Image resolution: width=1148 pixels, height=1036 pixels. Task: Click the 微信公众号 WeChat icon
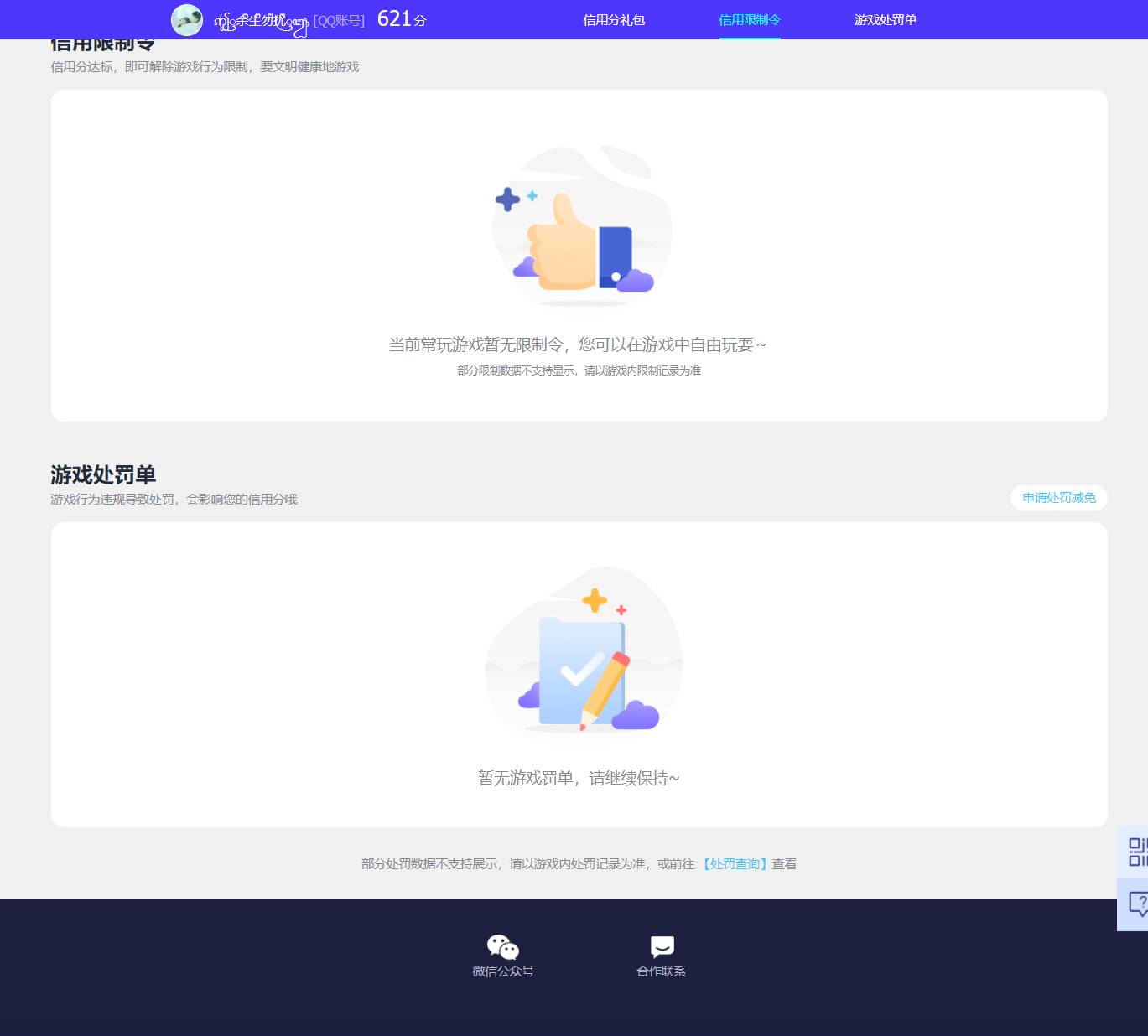pos(503,945)
